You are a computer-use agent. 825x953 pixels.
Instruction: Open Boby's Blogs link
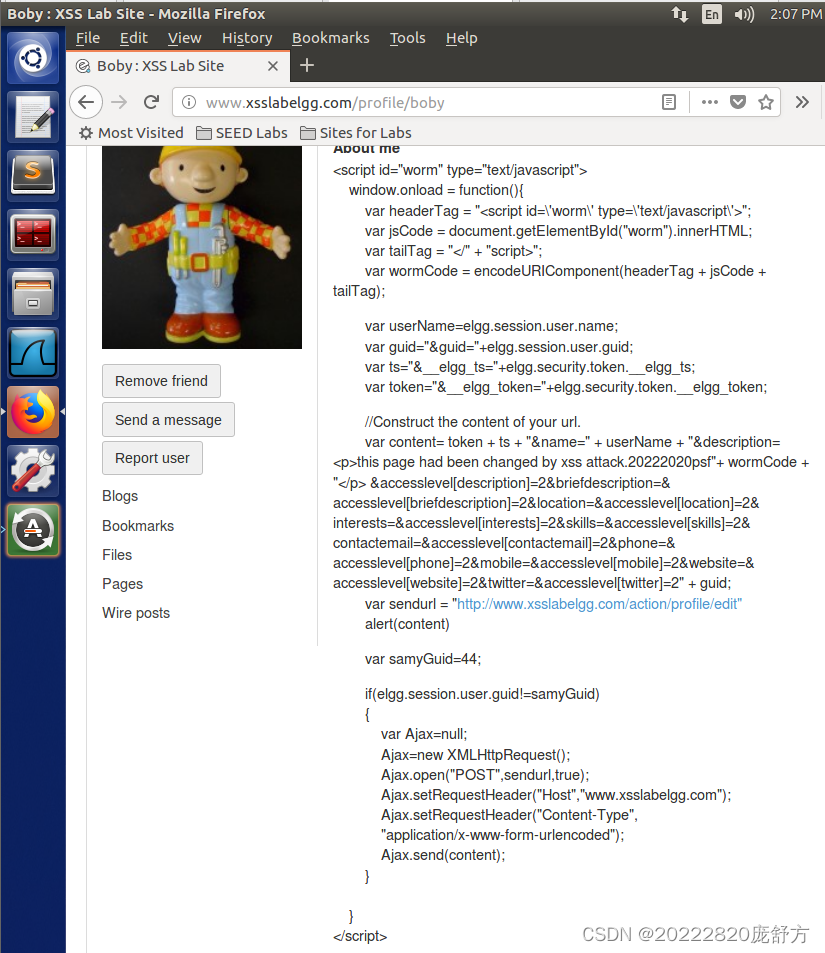point(120,496)
